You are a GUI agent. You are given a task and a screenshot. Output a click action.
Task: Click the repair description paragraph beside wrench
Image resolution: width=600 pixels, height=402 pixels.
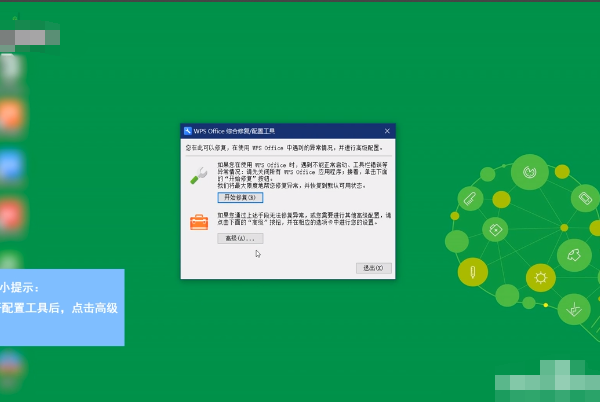(303, 175)
